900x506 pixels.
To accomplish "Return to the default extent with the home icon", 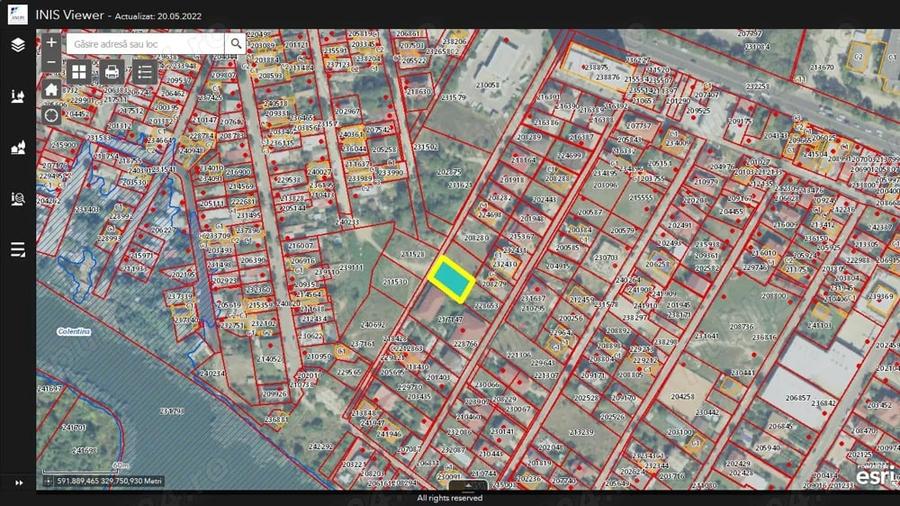I will 51,89.
